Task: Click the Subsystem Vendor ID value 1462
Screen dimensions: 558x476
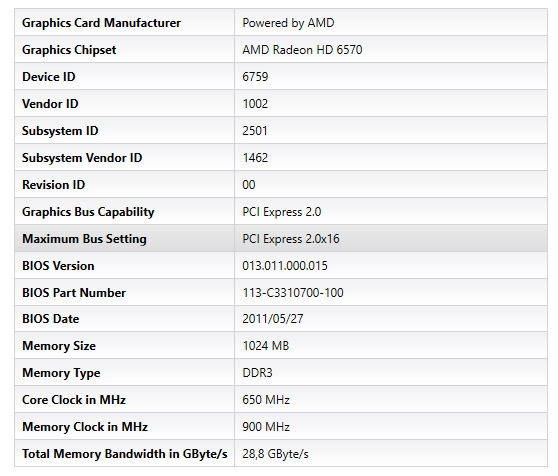Action: click(x=255, y=158)
